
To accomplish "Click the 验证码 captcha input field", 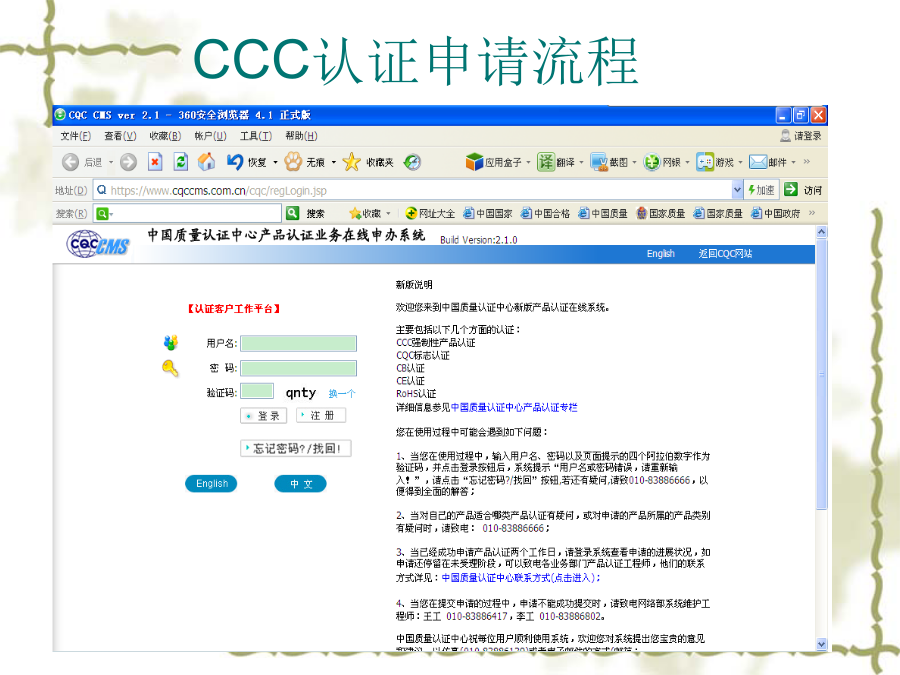I will [x=257, y=391].
